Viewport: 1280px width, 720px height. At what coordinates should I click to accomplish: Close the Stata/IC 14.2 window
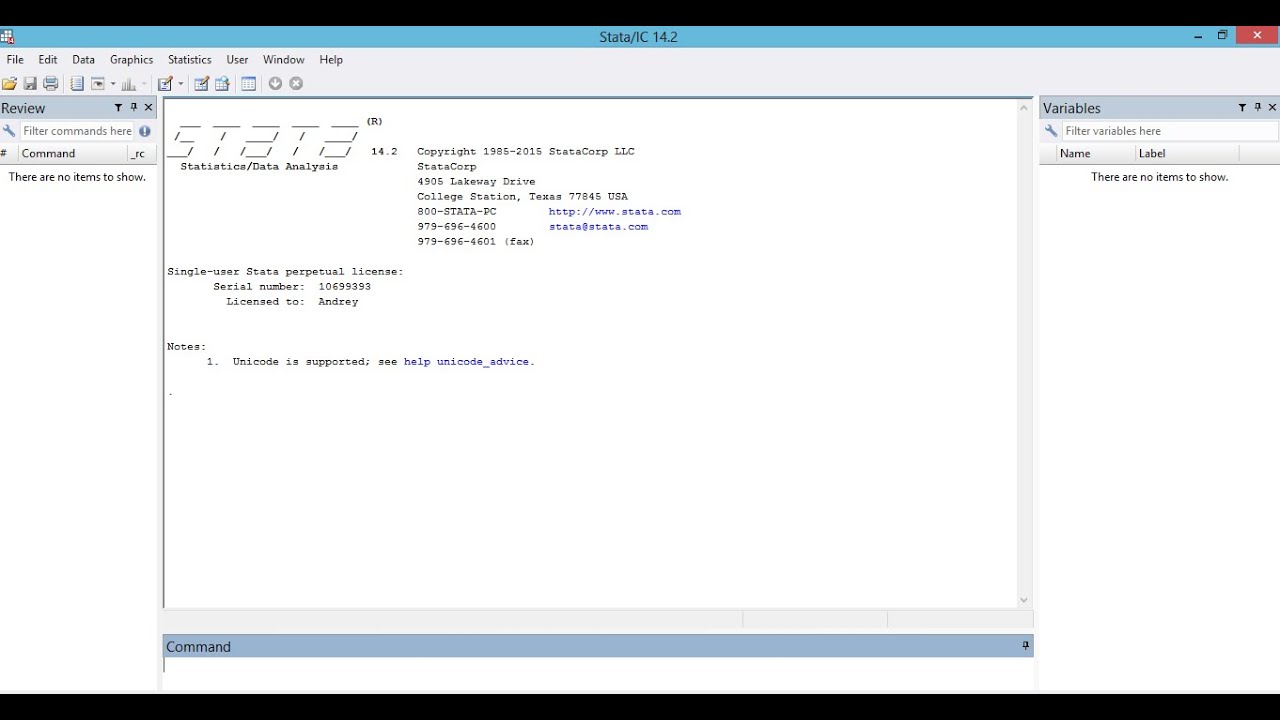coord(1257,36)
